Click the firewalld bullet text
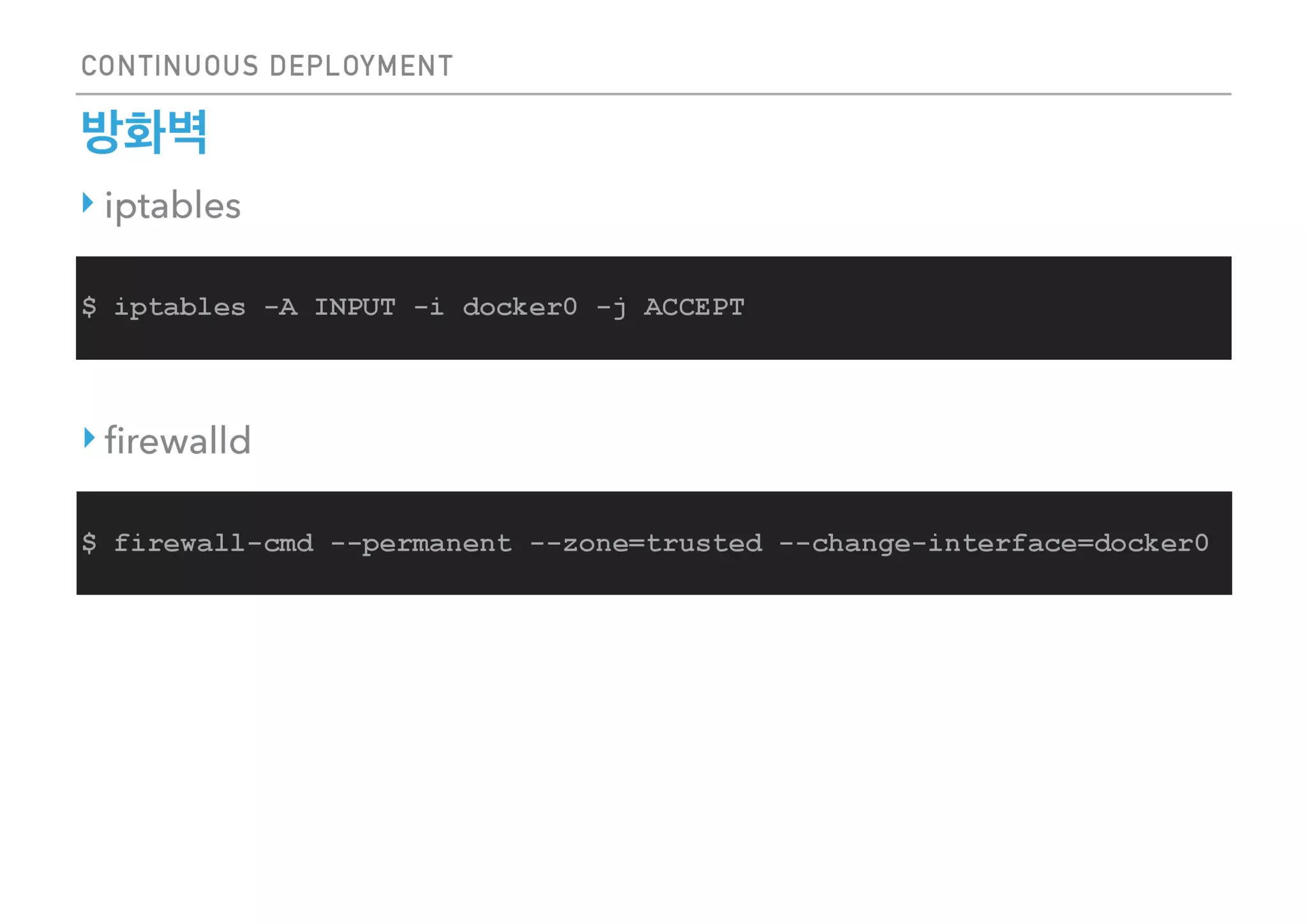This screenshot has width=1307, height=924. tap(177, 440)
